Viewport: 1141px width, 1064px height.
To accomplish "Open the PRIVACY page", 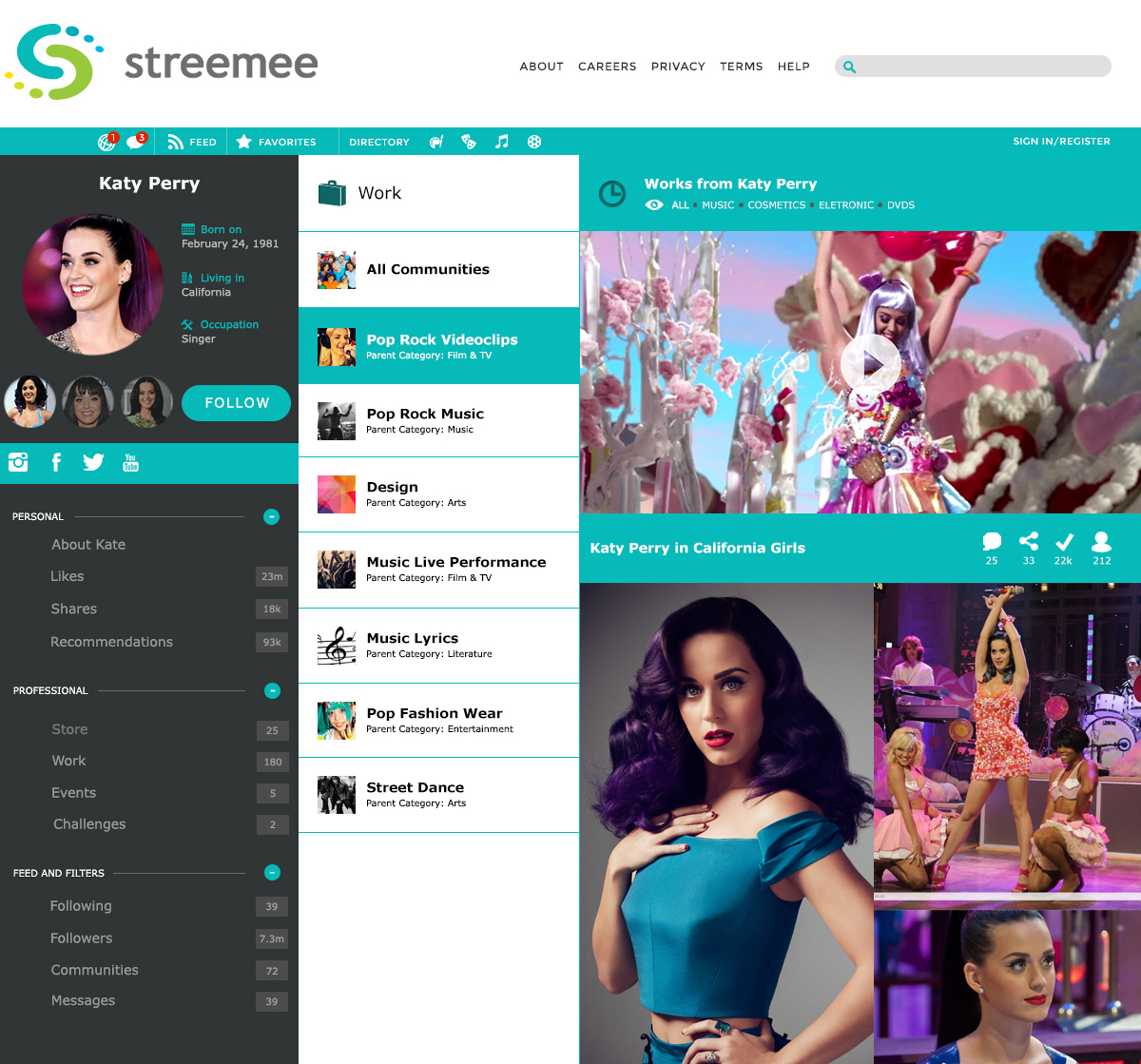I will (x=678, y=67).
